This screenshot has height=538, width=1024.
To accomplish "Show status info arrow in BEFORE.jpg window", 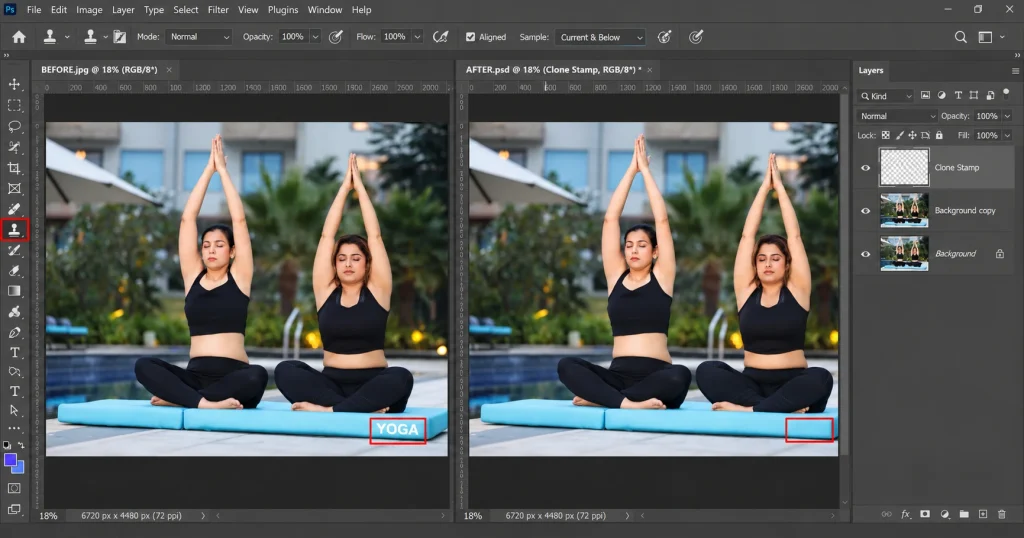I will pyautogui.click(x=203, y=516).
